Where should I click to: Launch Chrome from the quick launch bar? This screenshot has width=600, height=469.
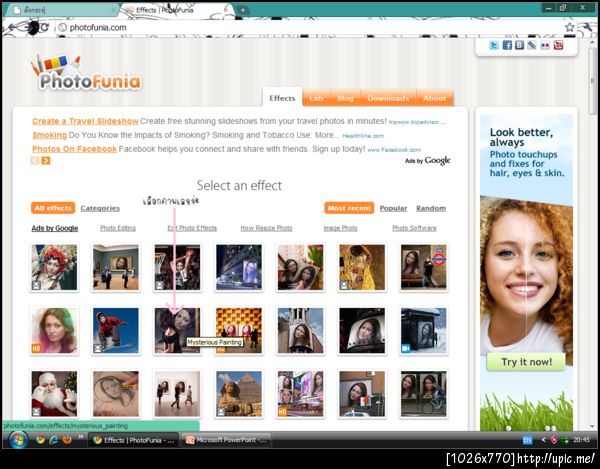[40, 440]
